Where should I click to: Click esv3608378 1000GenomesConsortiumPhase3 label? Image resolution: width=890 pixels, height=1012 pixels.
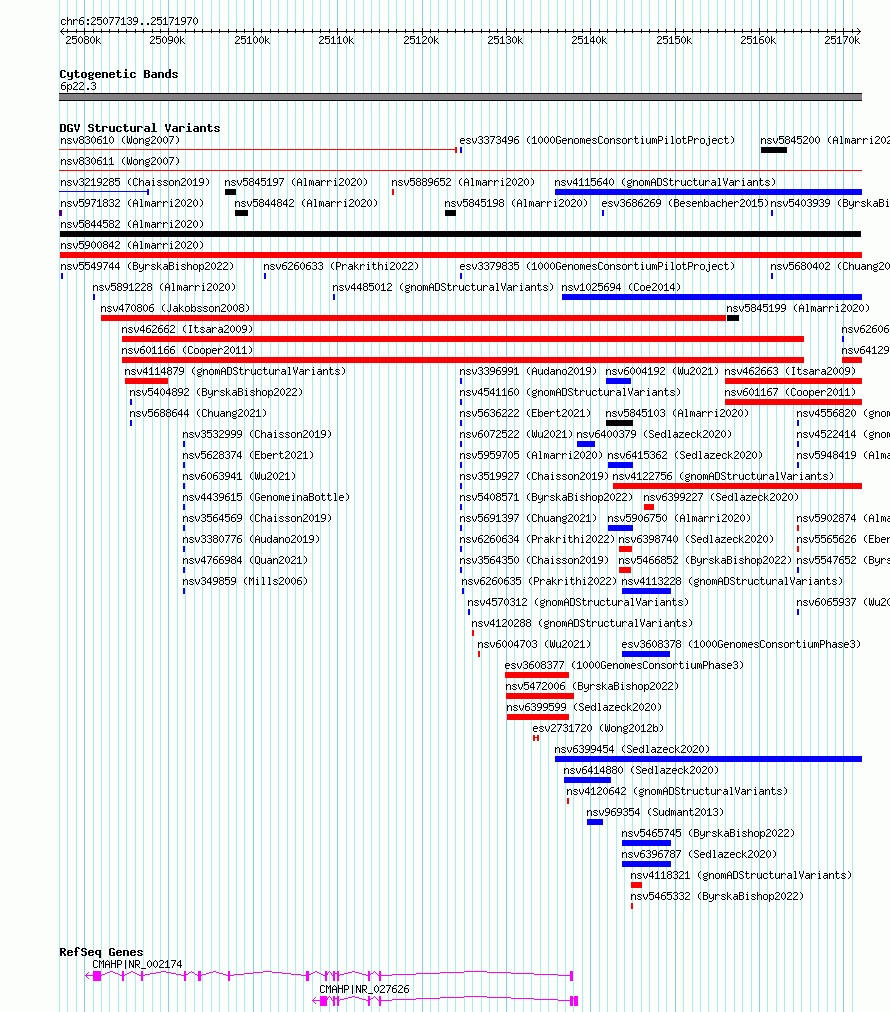tap(742, 644)
